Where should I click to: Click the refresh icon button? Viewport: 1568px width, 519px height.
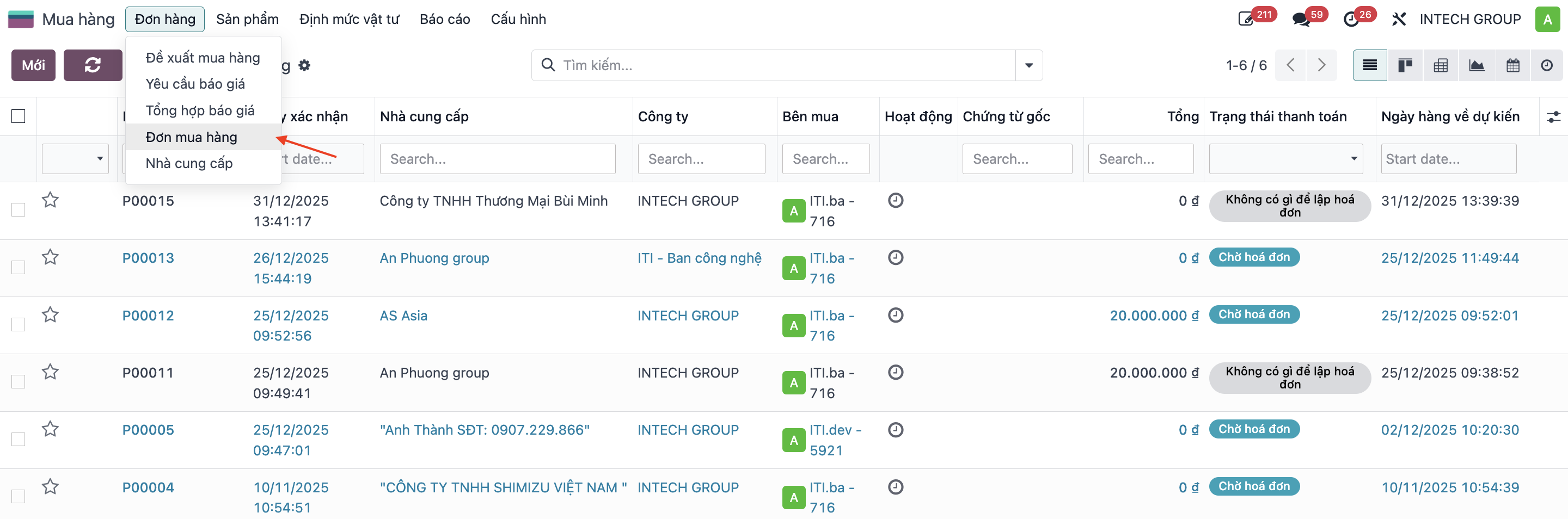(93, 65)
